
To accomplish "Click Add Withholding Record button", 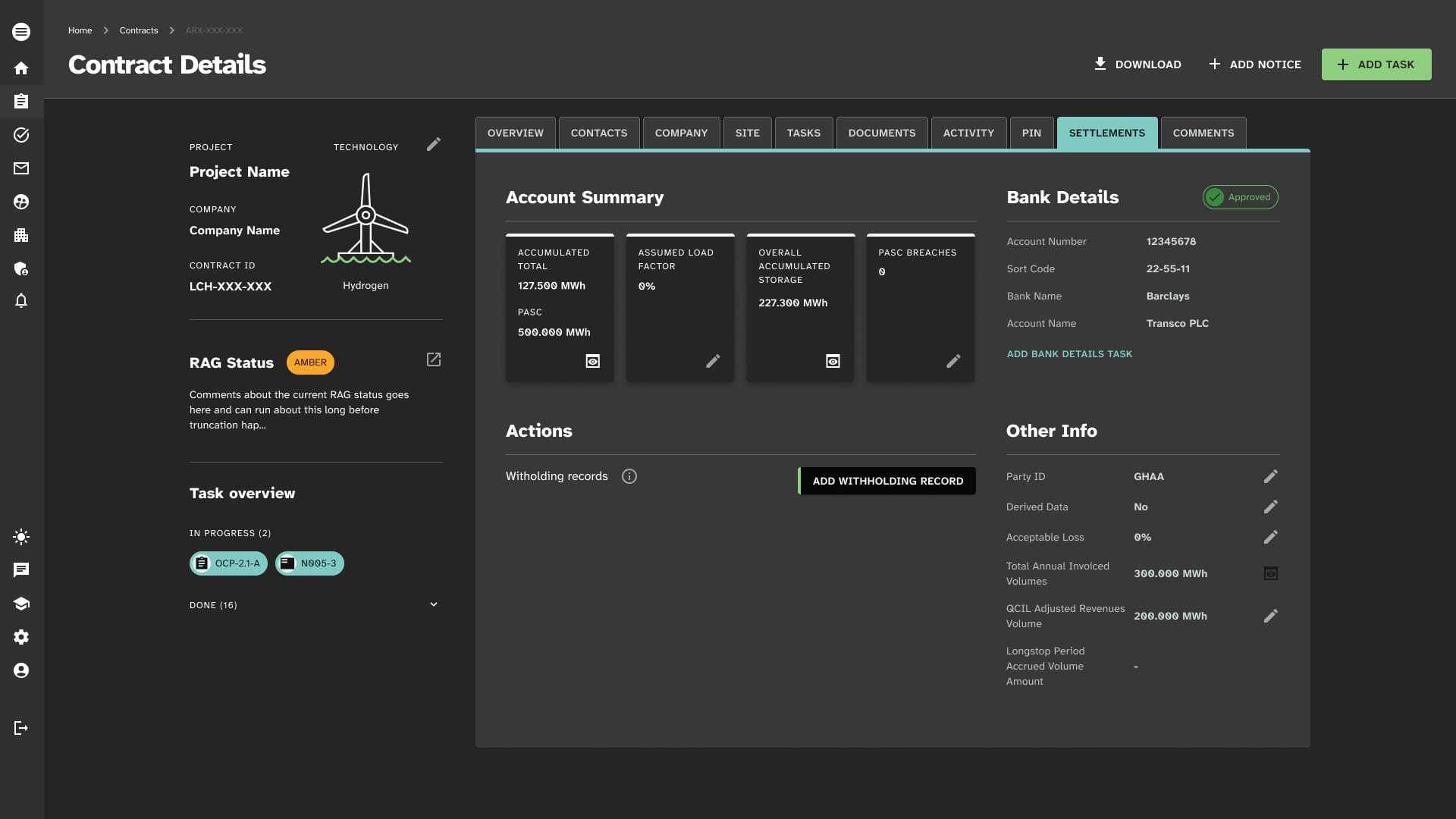I will (887, 481).
